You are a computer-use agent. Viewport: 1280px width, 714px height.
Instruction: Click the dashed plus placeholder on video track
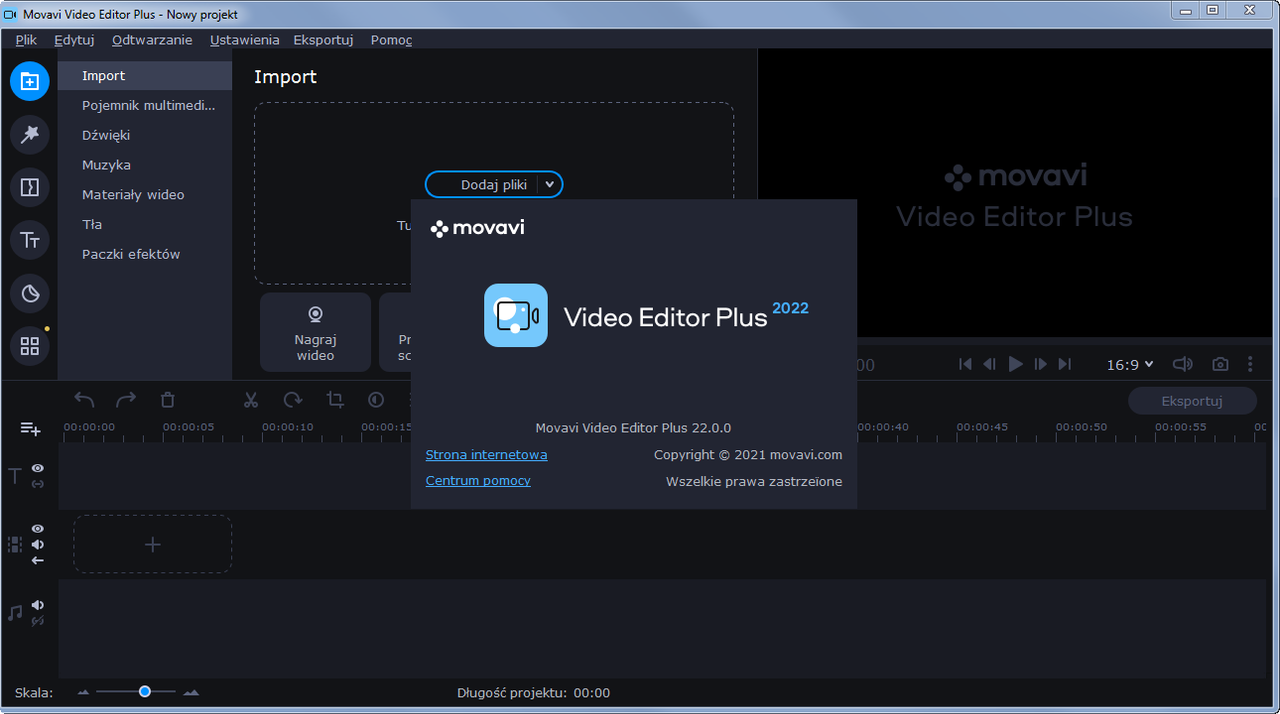click(152, 545)
